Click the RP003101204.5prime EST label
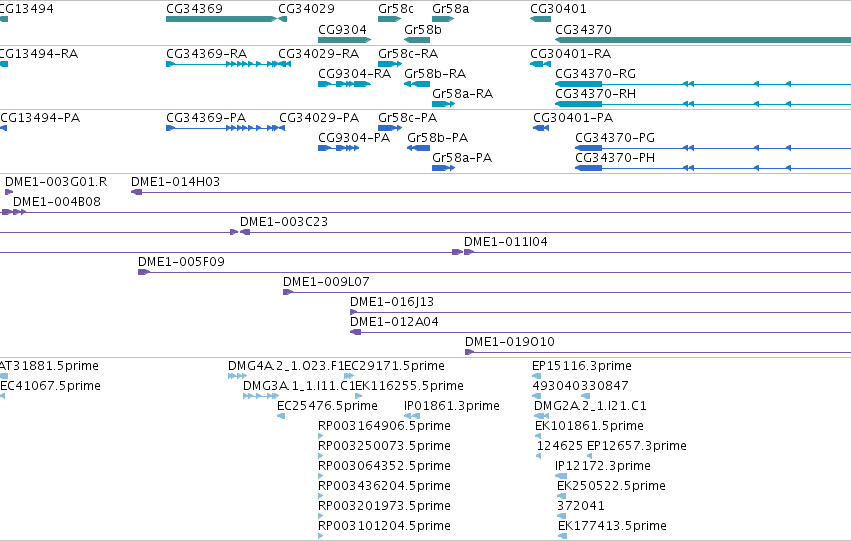Image resolution: width=851 pixels, height=541 pixels. [384, 526]
